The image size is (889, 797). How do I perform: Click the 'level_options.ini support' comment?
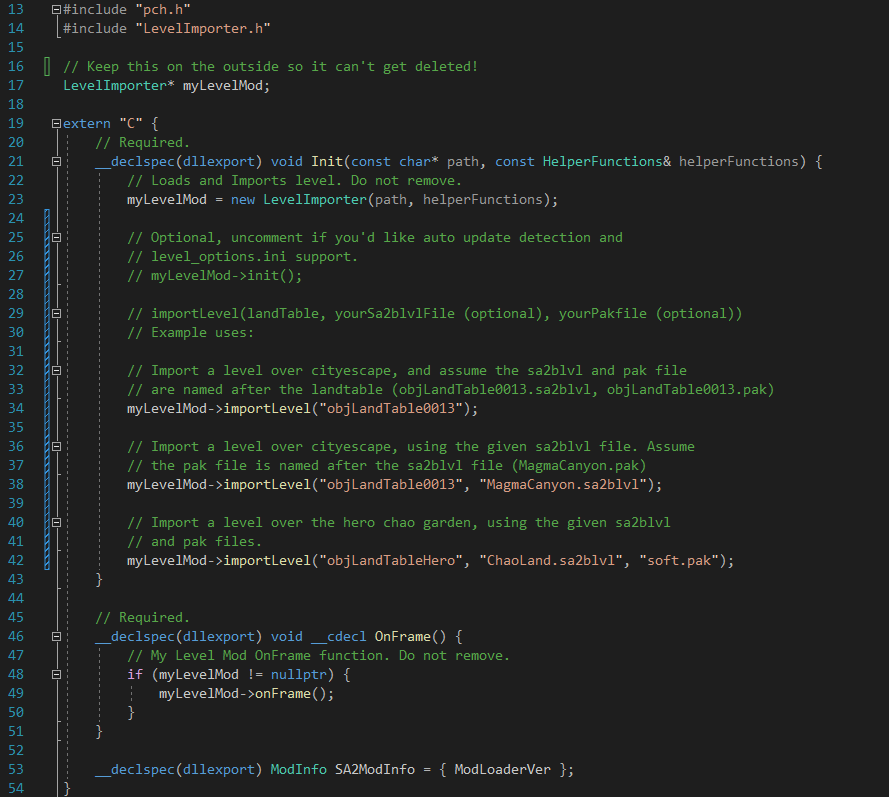242,256
